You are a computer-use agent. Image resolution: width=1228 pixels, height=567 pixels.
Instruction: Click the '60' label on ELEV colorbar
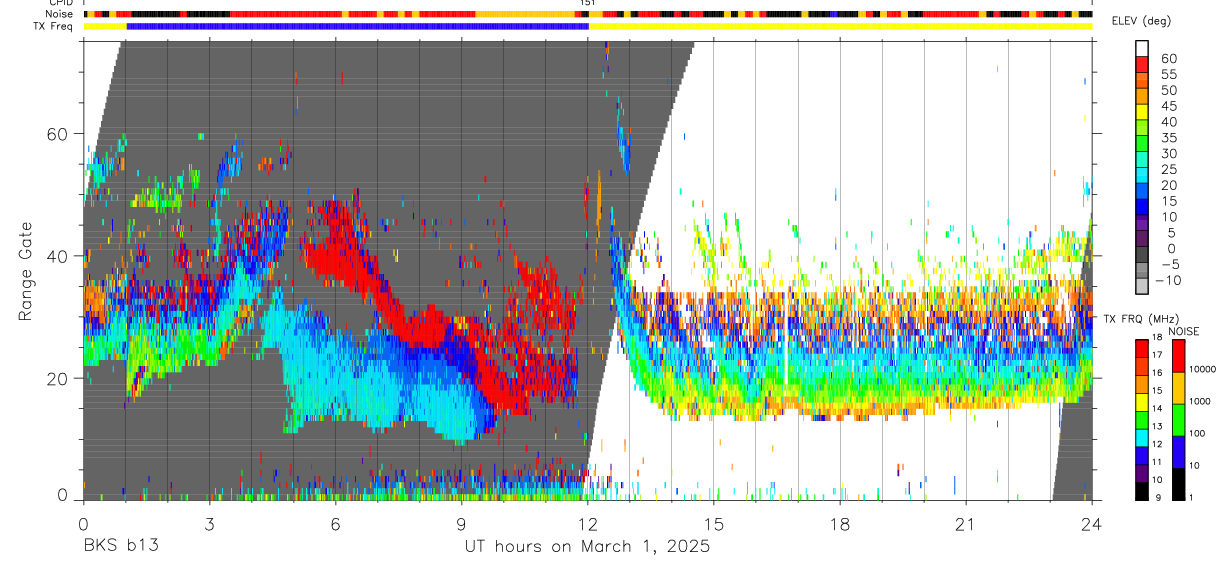tap(1168, 59)
